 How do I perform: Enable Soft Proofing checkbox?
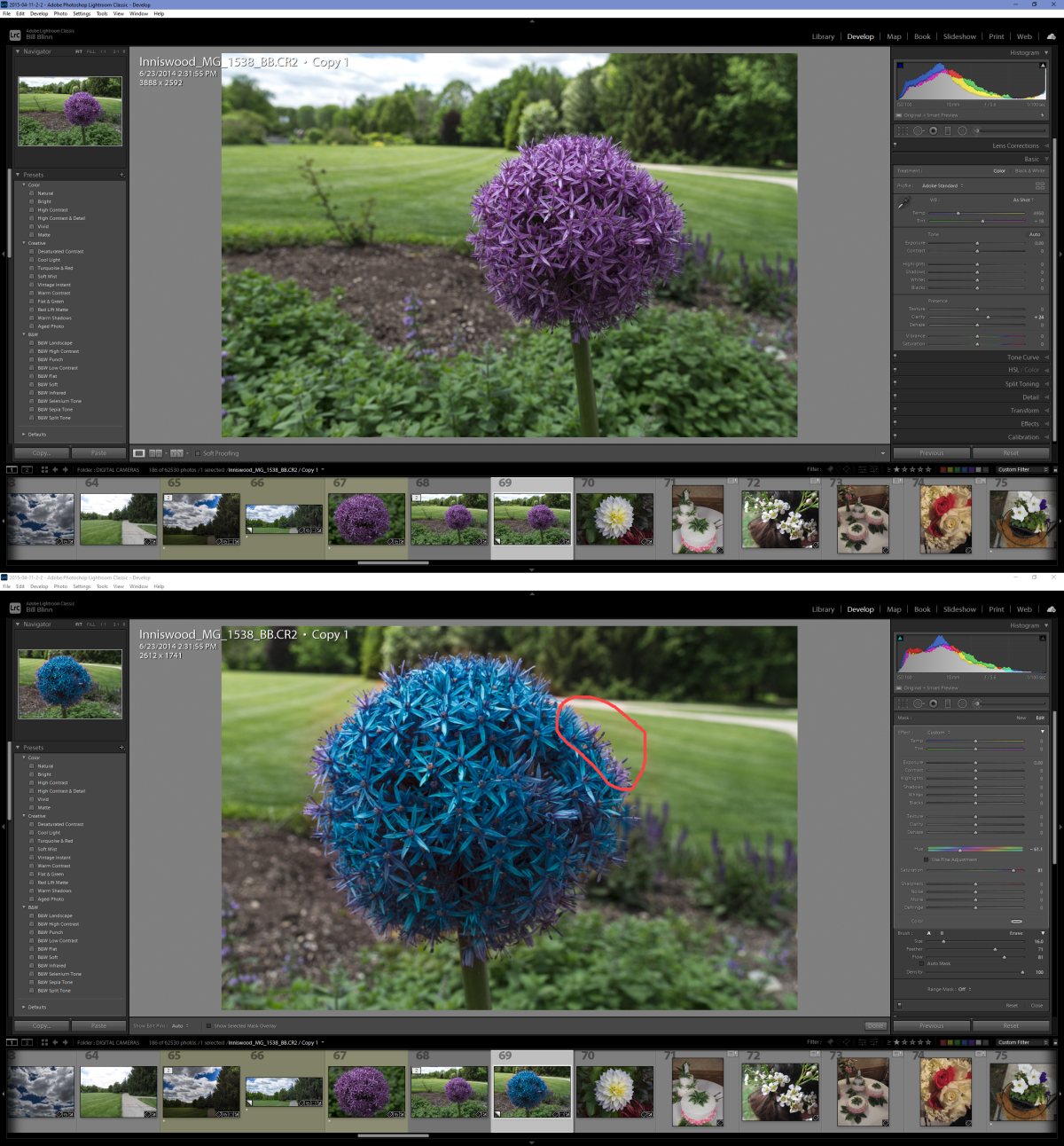198,453
